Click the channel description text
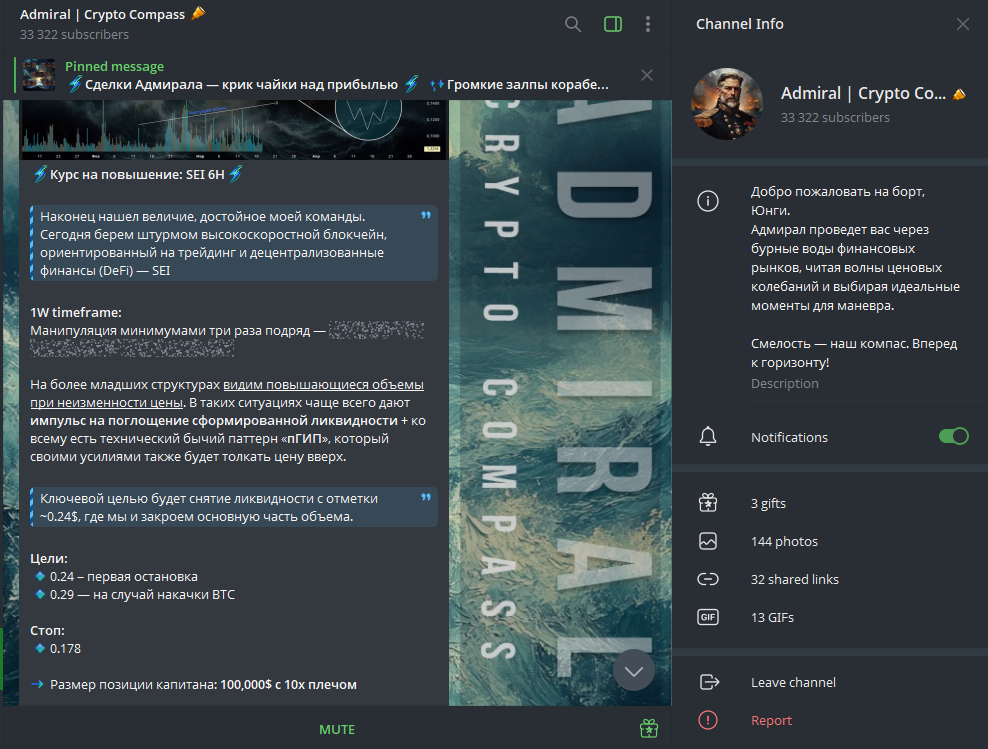This screenshot has height=749, width=988. coord(855,277)
